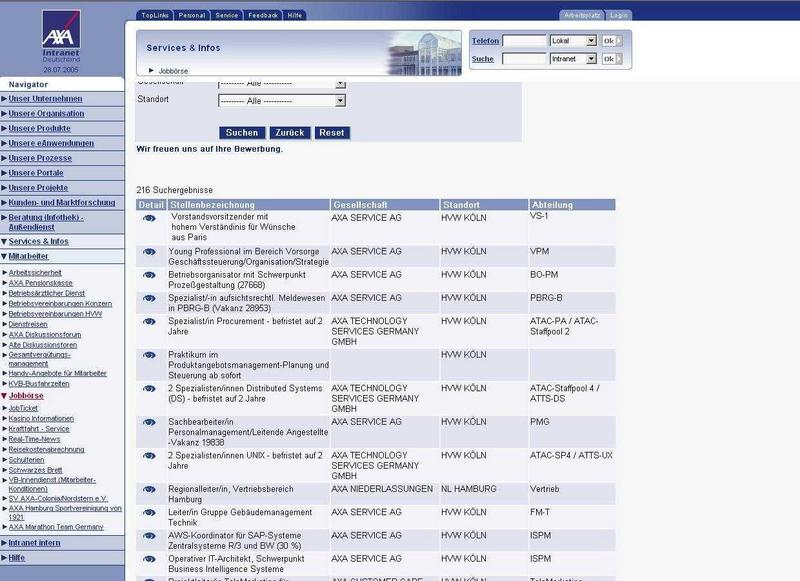The height and width of the screenshot is (581, 800).
Task: Open detail icon for Leiter/in Gebäudemanagement Technik
Action: coord(149,513)
